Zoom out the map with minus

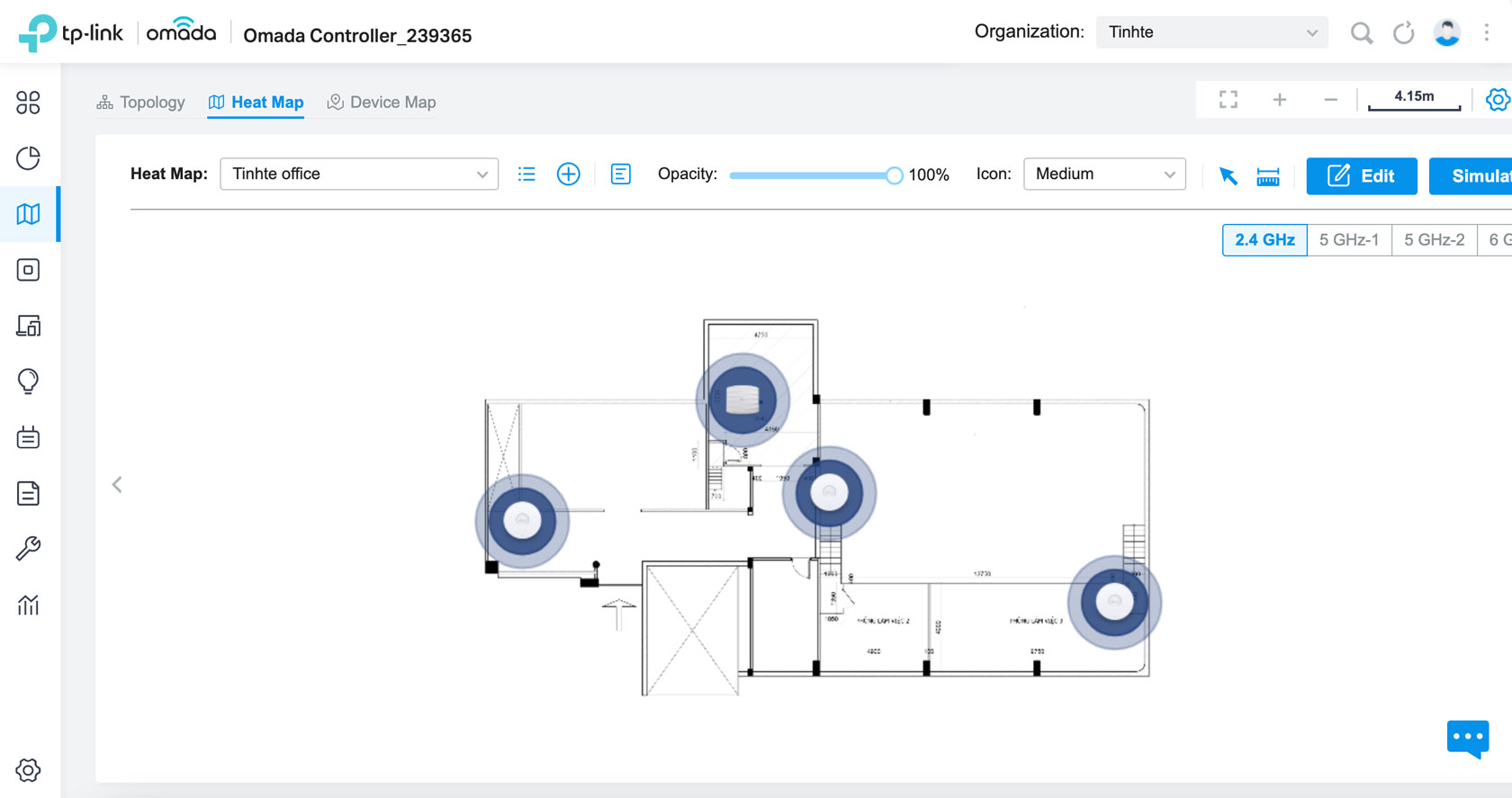1330,99
